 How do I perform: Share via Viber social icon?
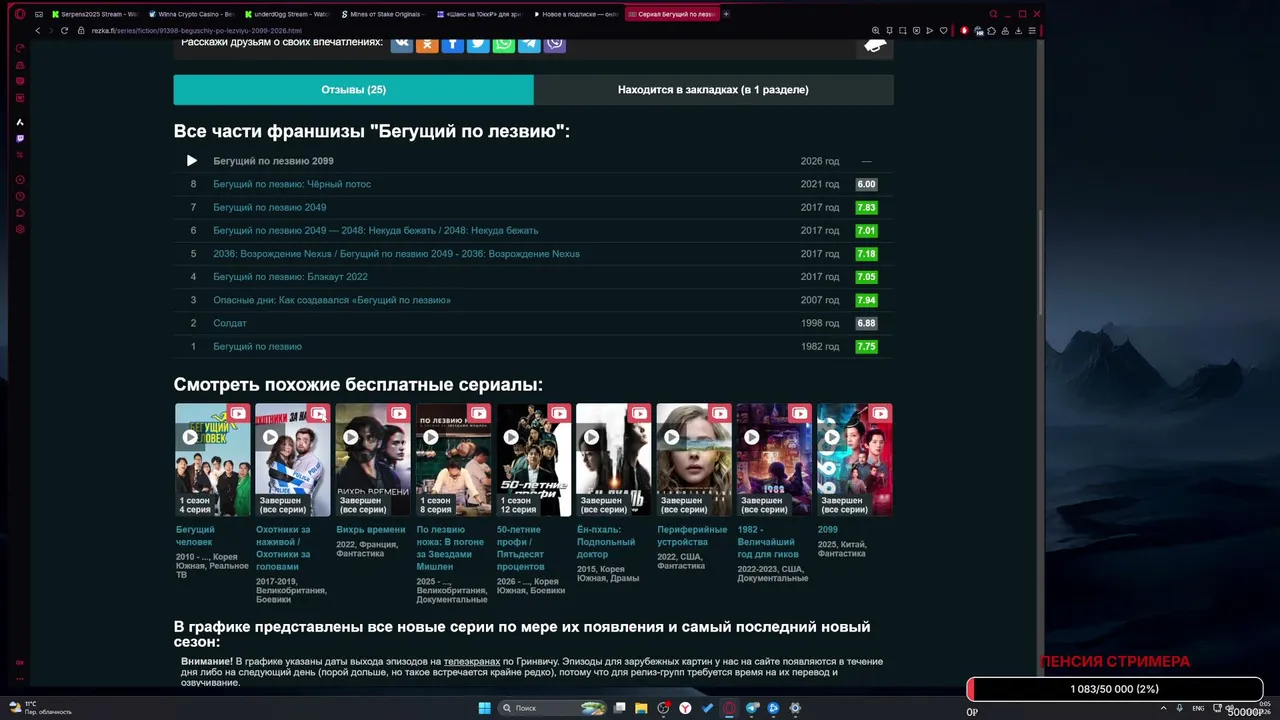tap(555, 43)
